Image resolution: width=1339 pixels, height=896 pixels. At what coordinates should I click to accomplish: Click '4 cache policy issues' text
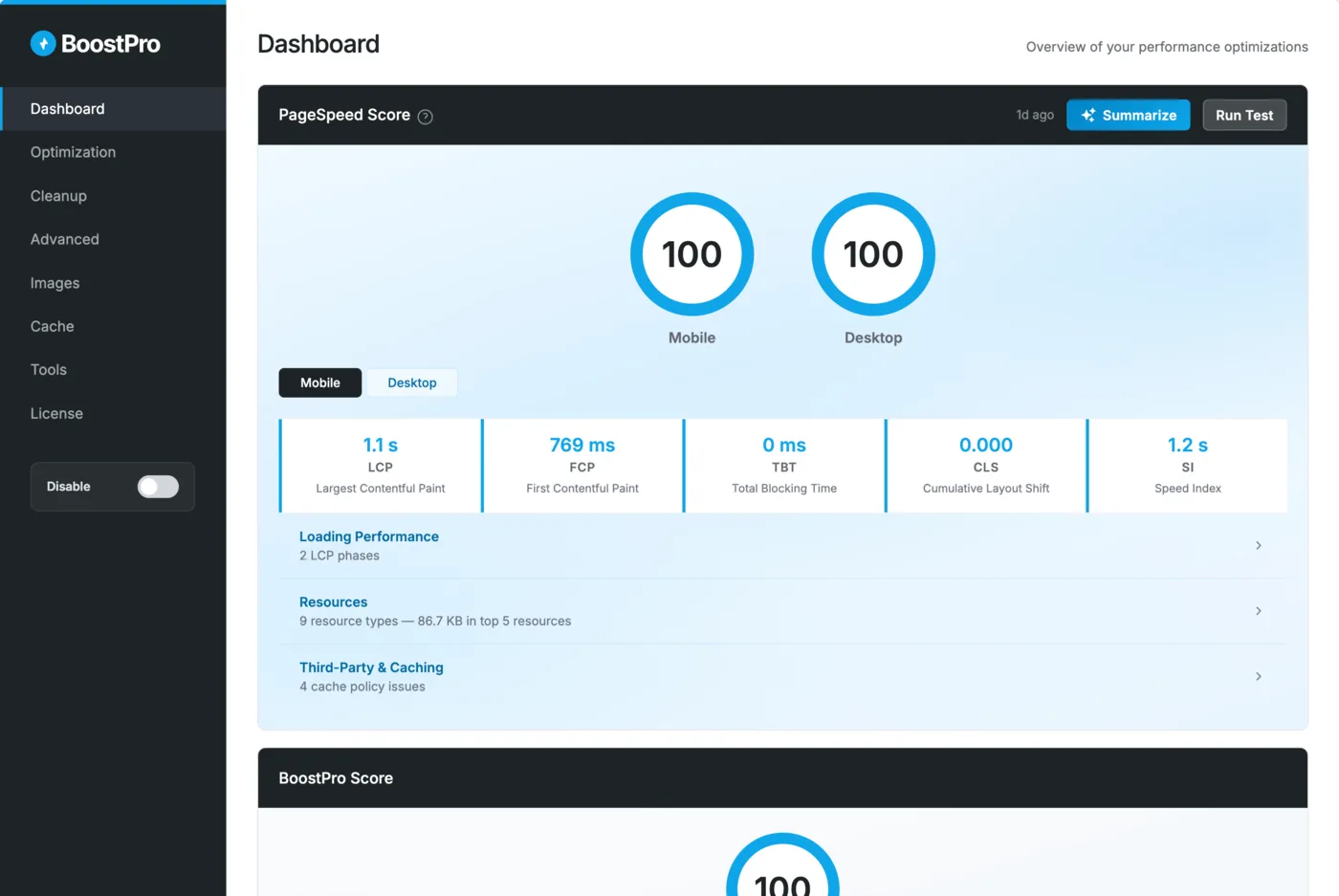coord(362,687)
